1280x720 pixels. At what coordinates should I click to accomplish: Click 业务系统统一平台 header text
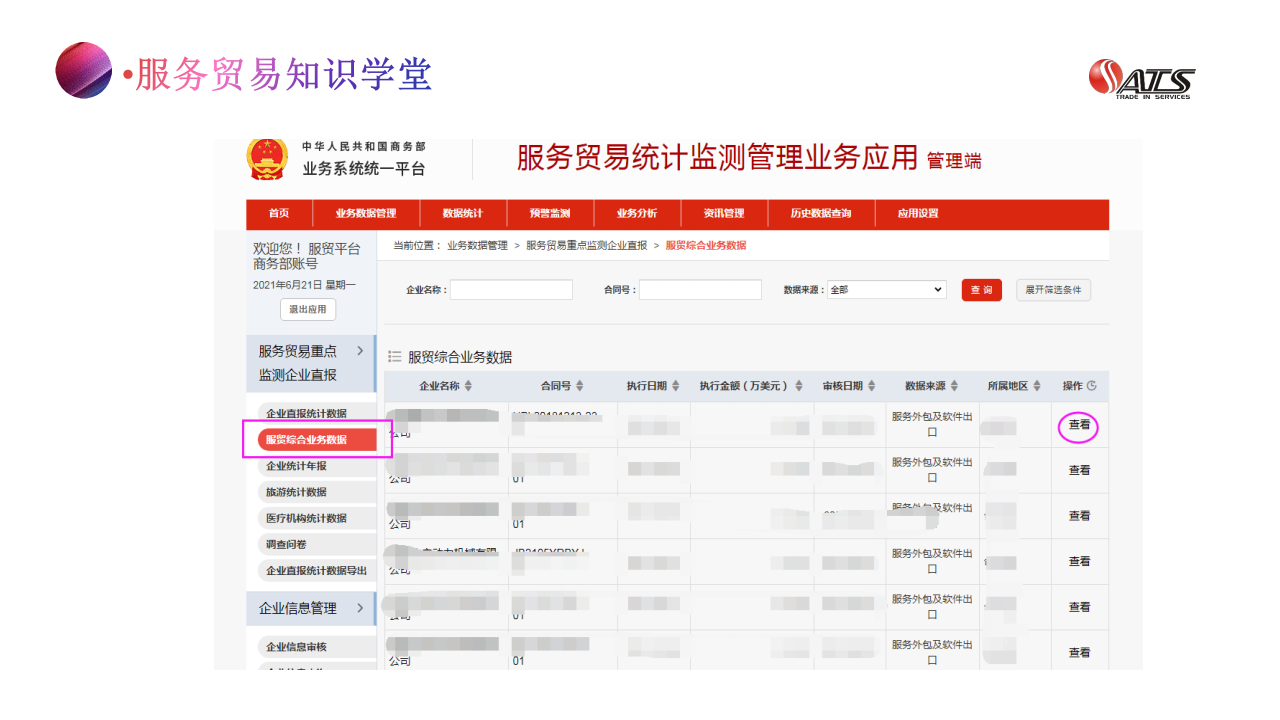[x=364, y=169]
